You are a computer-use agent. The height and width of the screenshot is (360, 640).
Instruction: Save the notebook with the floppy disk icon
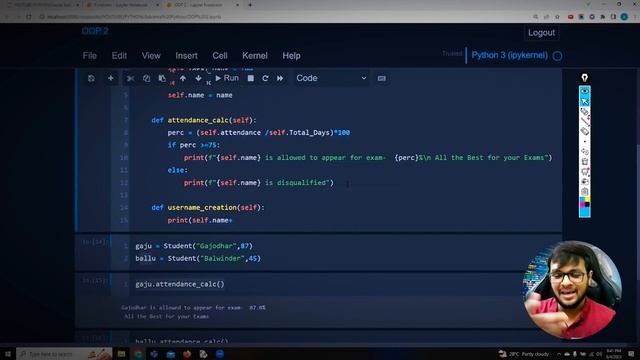point(91,78)
